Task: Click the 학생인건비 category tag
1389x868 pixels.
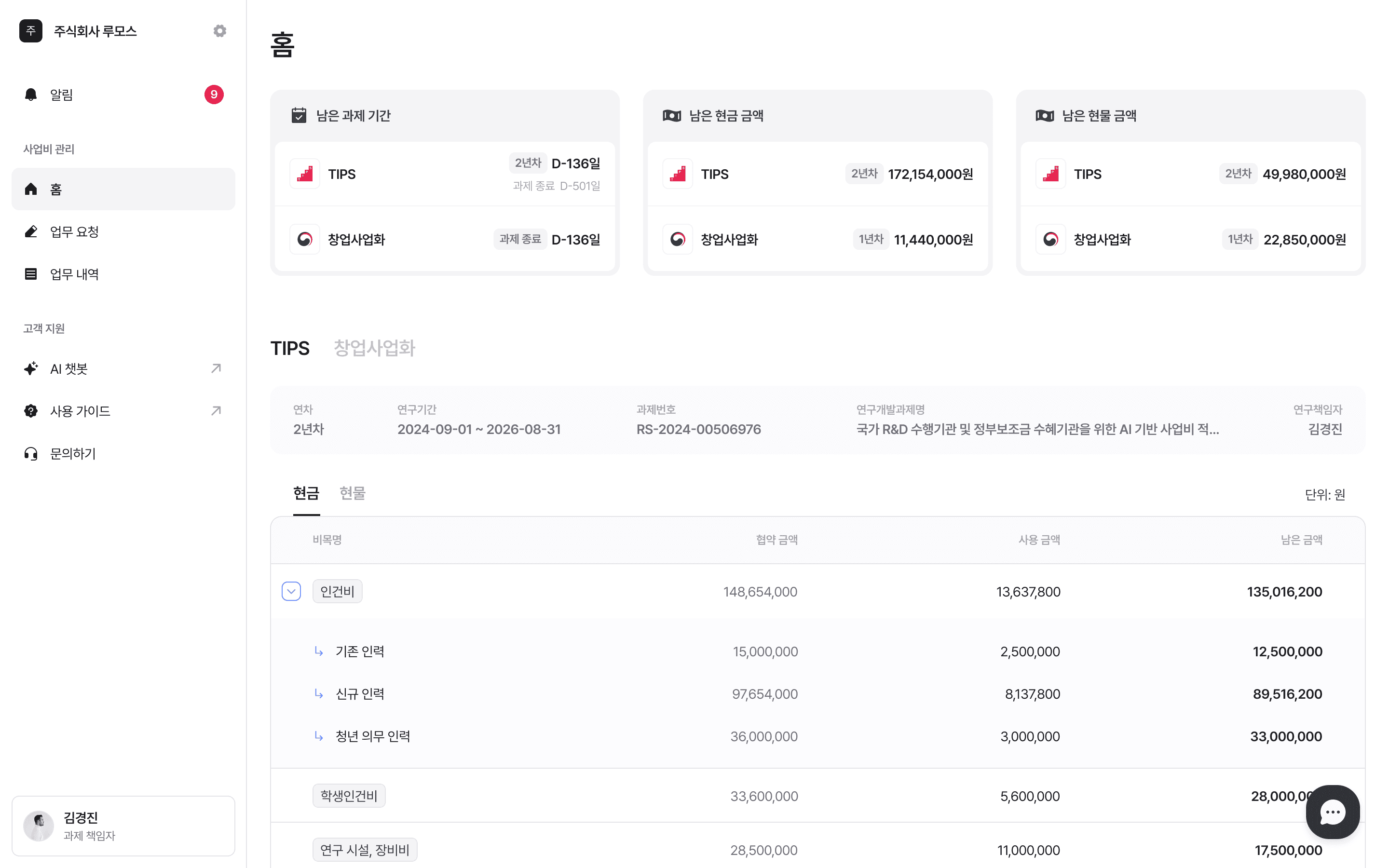Action: click(348, 796)
